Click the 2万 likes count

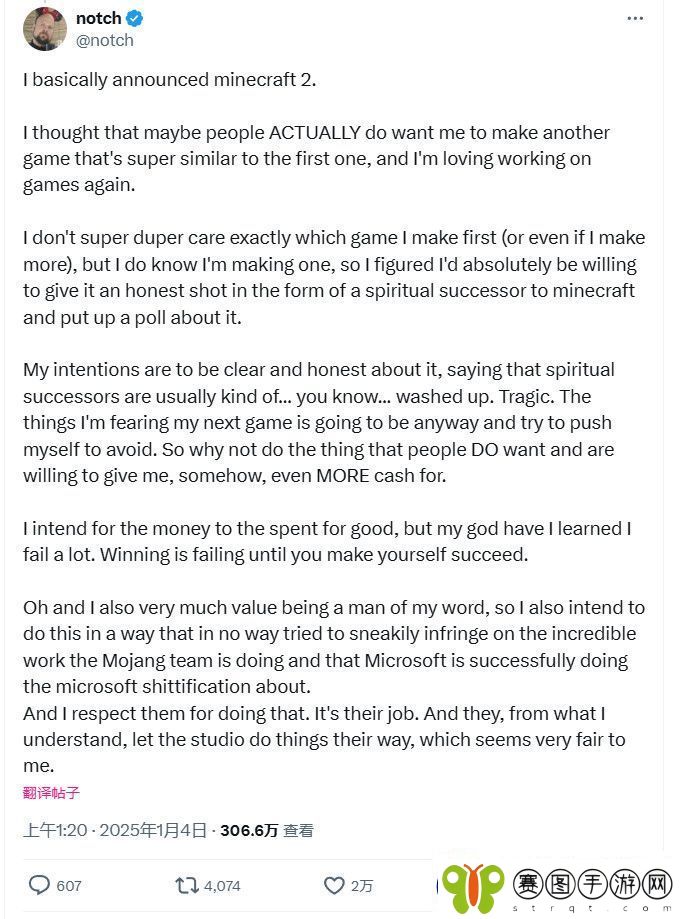(362, 886)
